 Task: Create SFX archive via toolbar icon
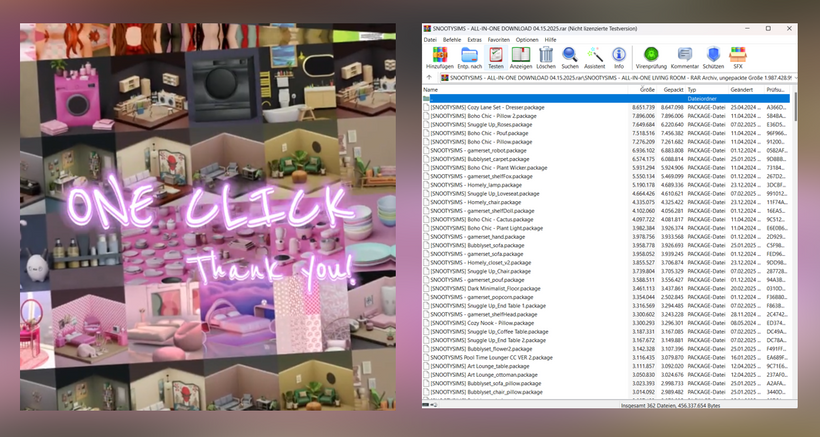click(738, 55)
